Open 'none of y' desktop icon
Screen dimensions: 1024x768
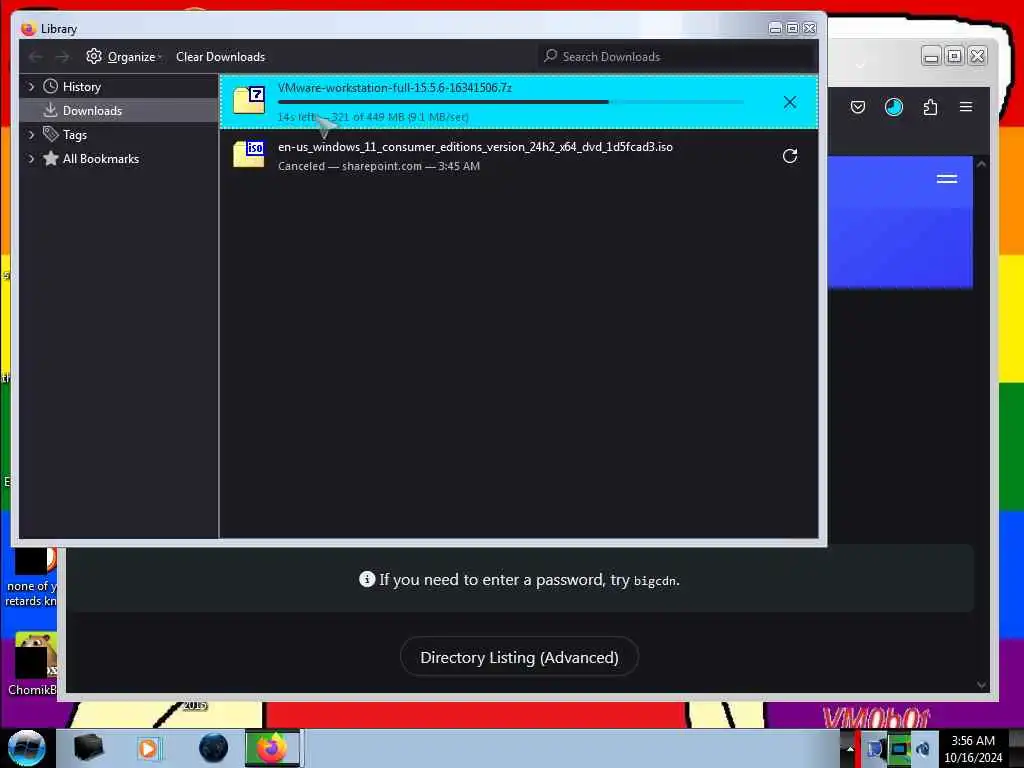point(31,578)
